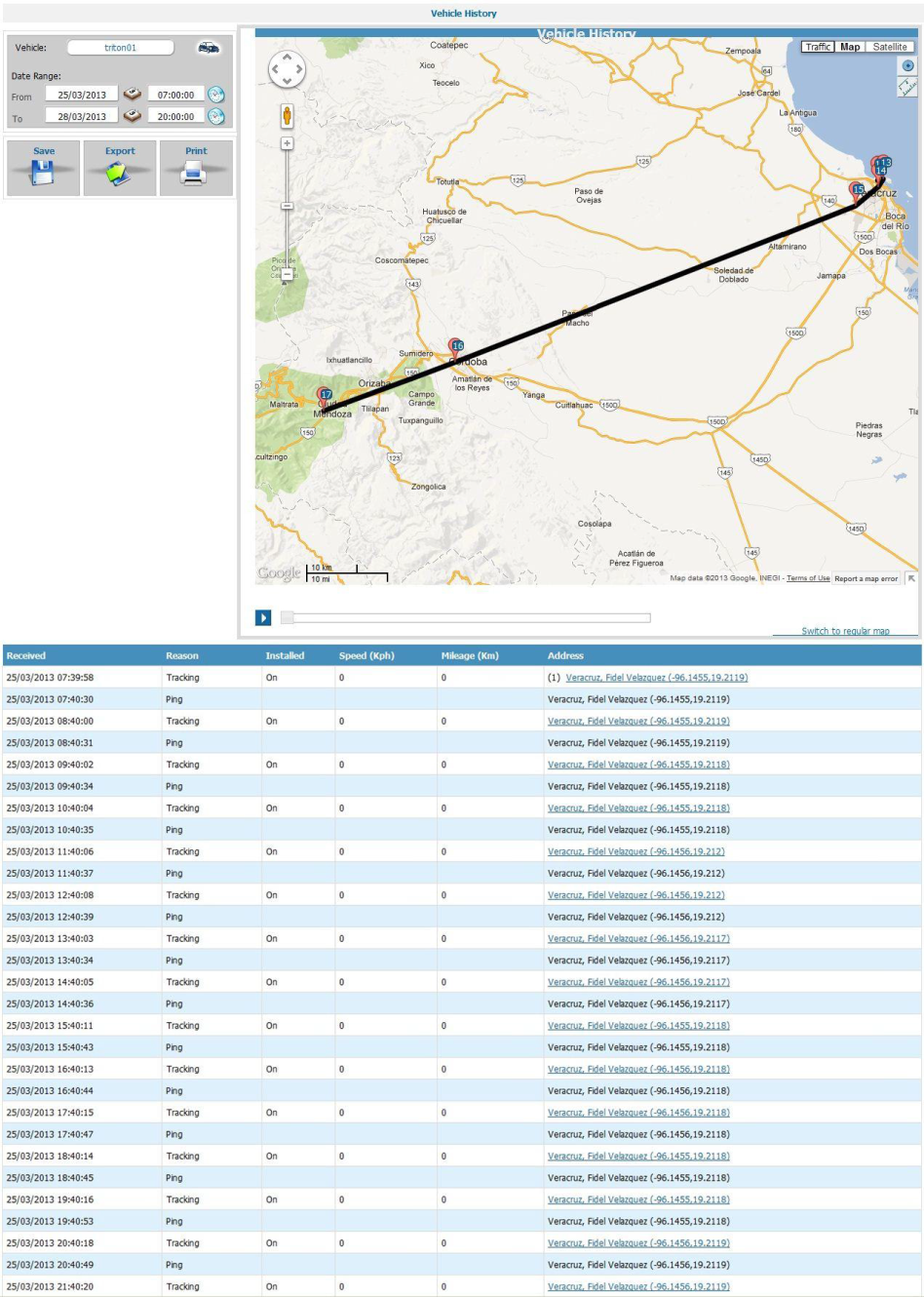This screenshot has width=924, height=1297.
Task: Click the From date field 25/03/2013
Action: coord(82,95)
